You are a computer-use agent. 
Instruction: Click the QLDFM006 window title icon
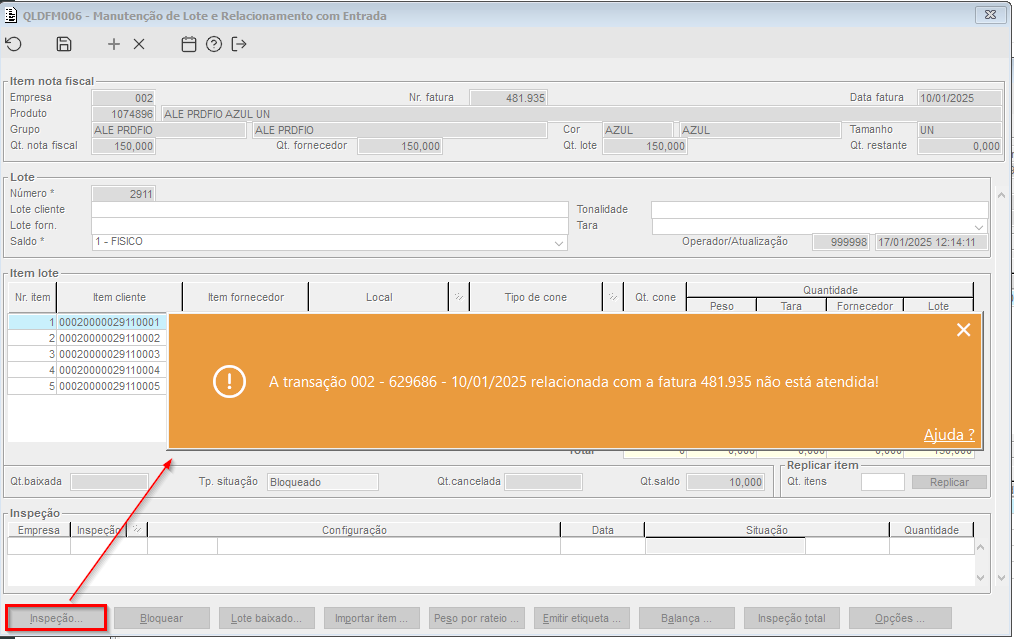coord(11,16)
